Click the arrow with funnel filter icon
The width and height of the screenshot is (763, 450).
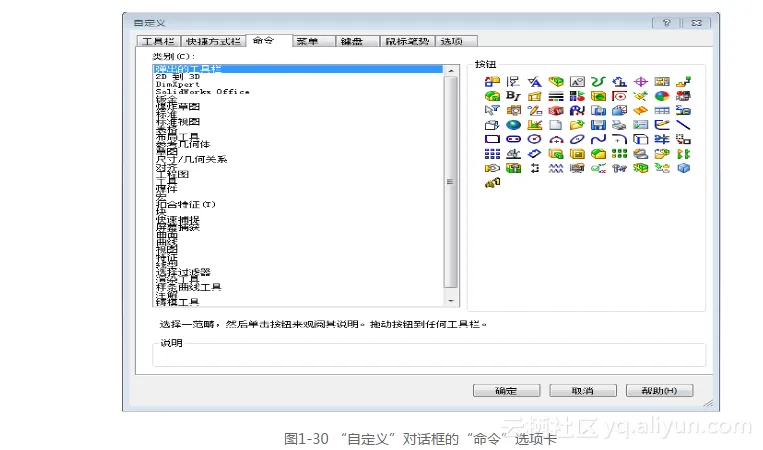coord(492,110)
